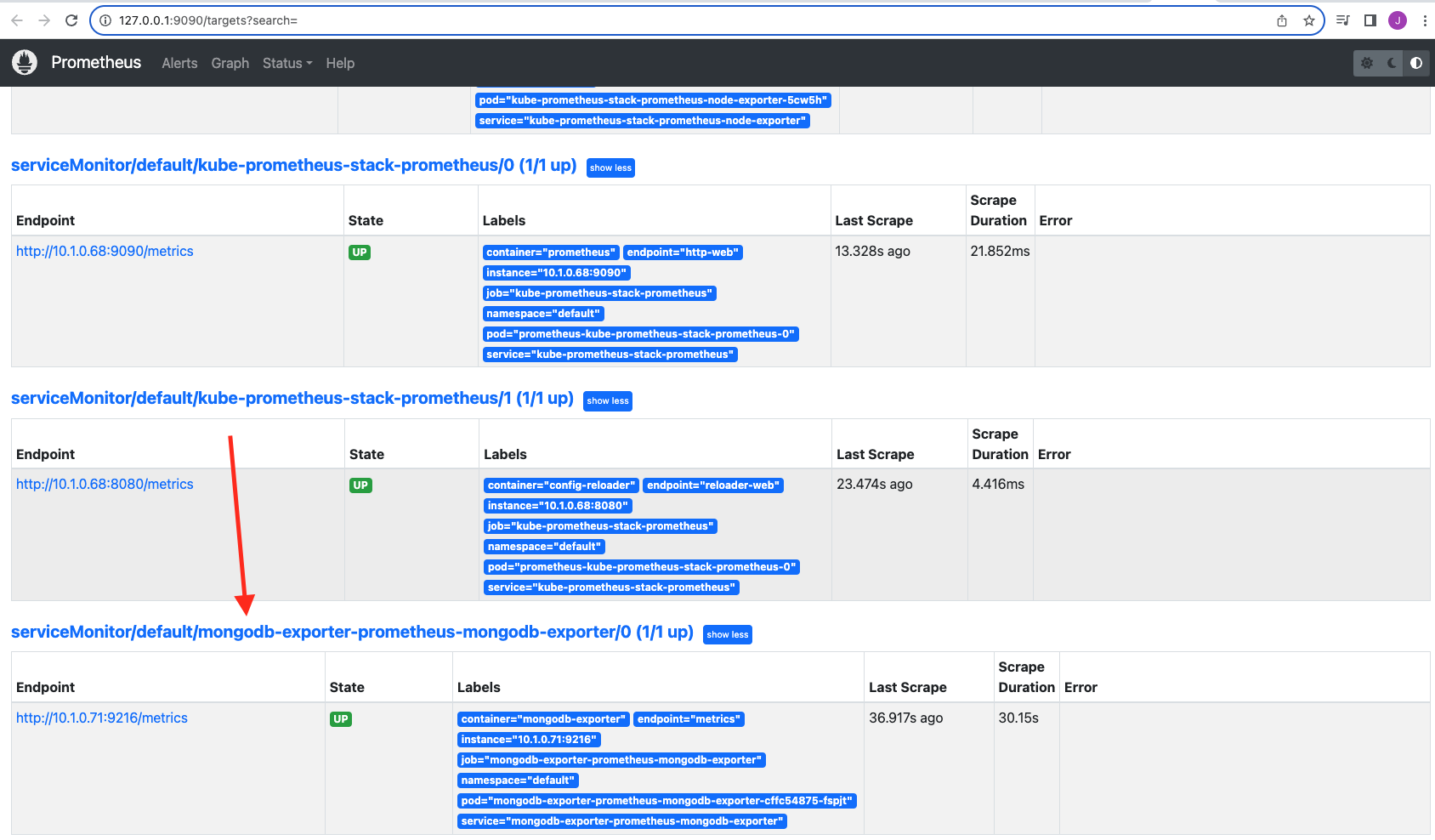The height and width of the screenshot is (840, 1435).
Task: Bookmark this page via the star icon
Action: [1307, 20]
